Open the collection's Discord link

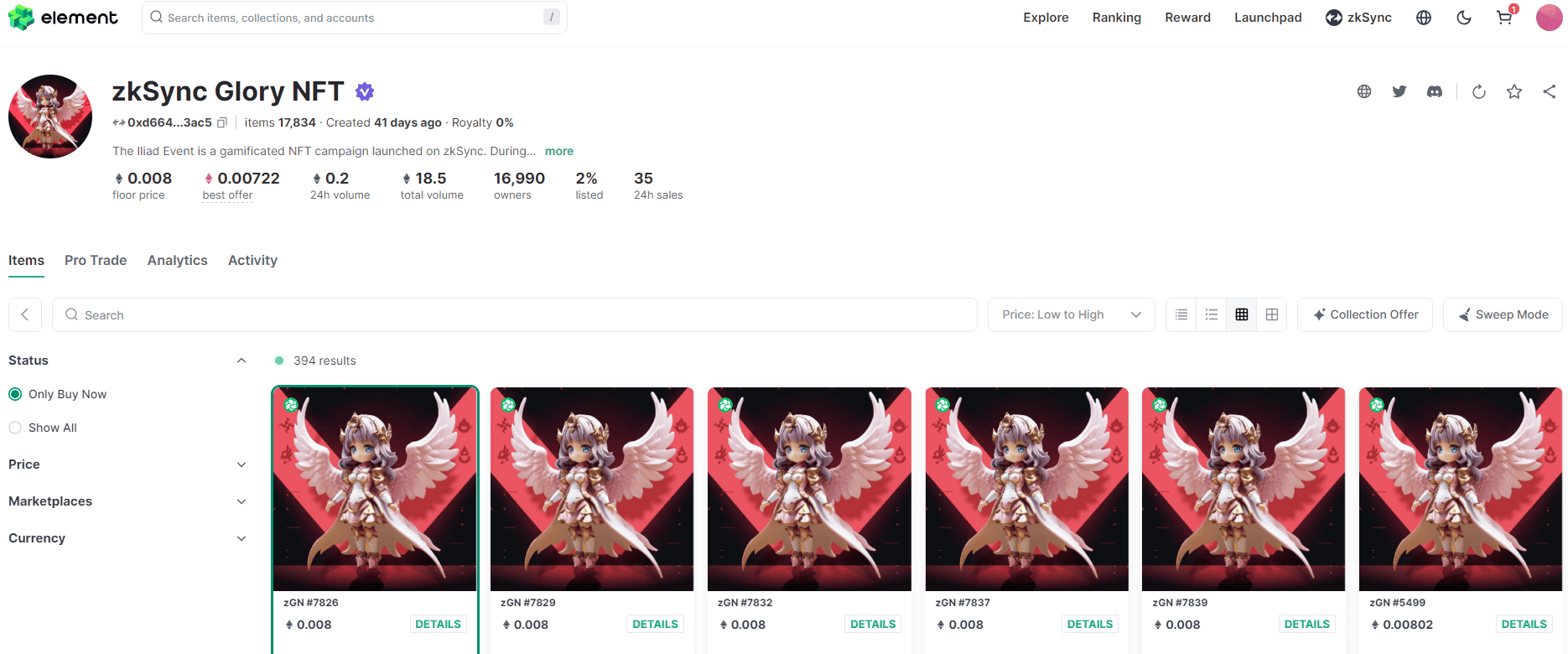click(1435, 91)
